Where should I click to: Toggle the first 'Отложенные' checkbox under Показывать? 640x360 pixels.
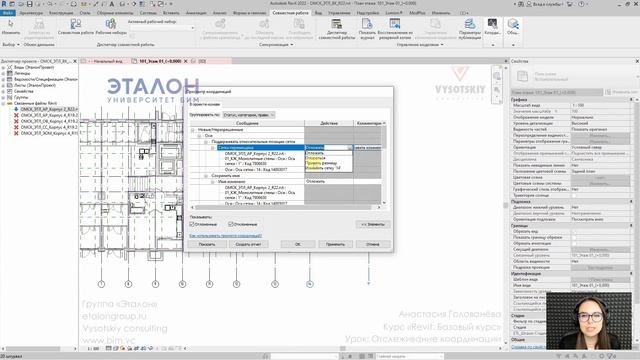(192, 224)
